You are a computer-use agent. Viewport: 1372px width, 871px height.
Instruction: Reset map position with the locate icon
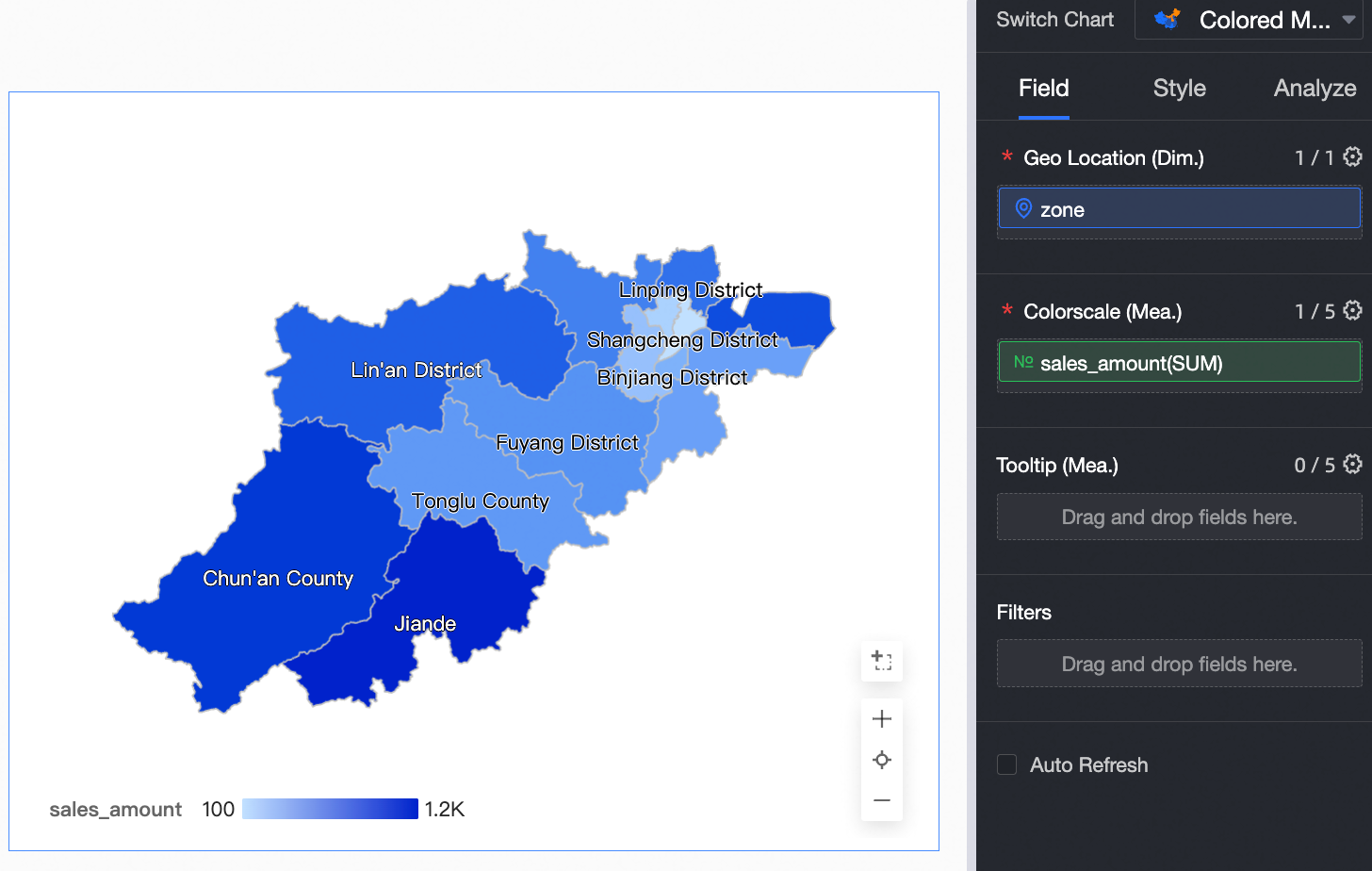(882, 760)
